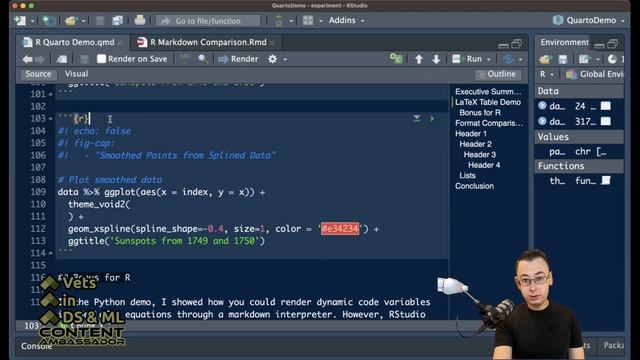Click the Publish document icon
This screenshot has height=360, width=640.
(x=509, y=59)
